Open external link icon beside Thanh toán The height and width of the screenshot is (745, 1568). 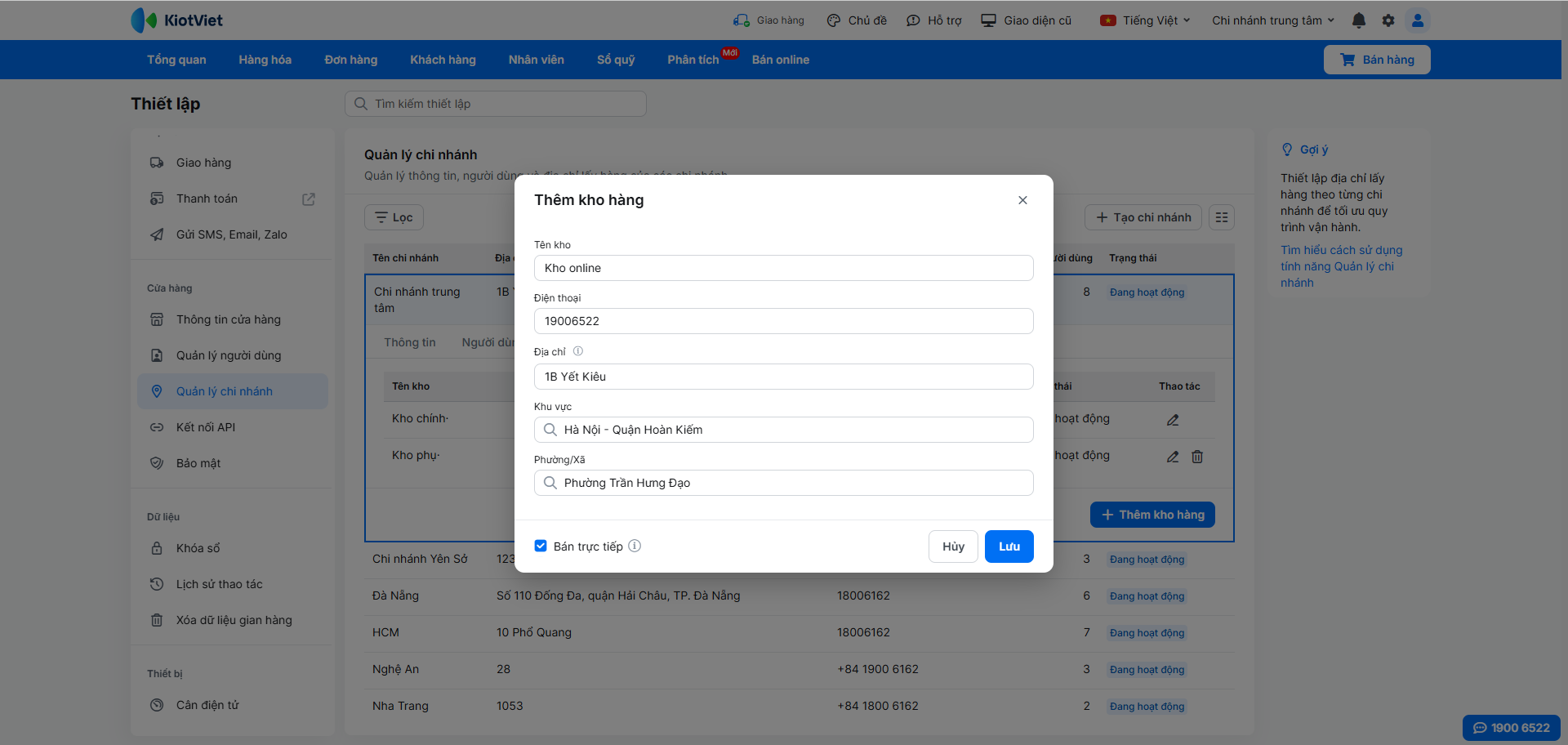pos(309,199)
